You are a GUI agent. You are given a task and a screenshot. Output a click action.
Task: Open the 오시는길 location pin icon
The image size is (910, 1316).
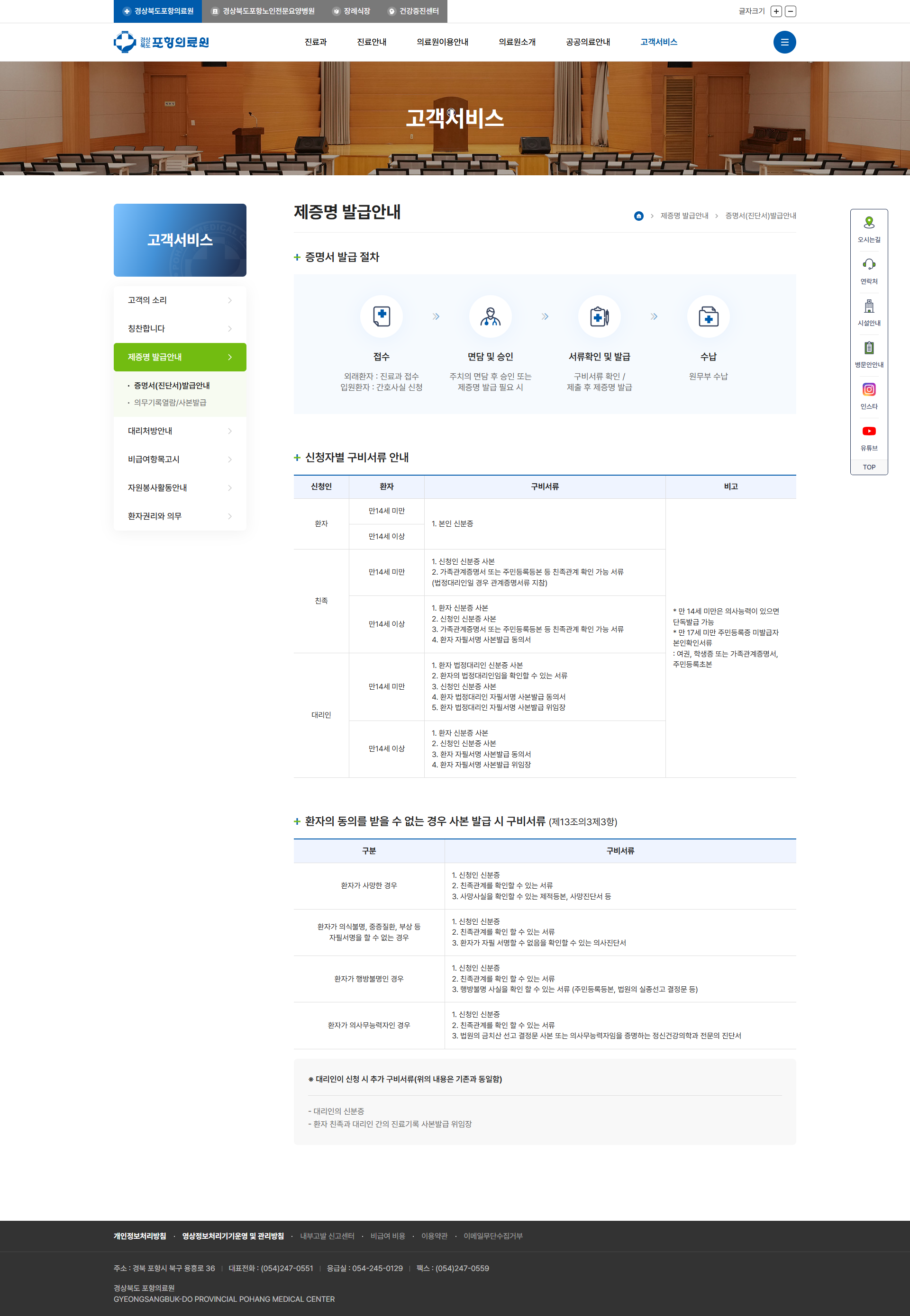pos(868,223)
